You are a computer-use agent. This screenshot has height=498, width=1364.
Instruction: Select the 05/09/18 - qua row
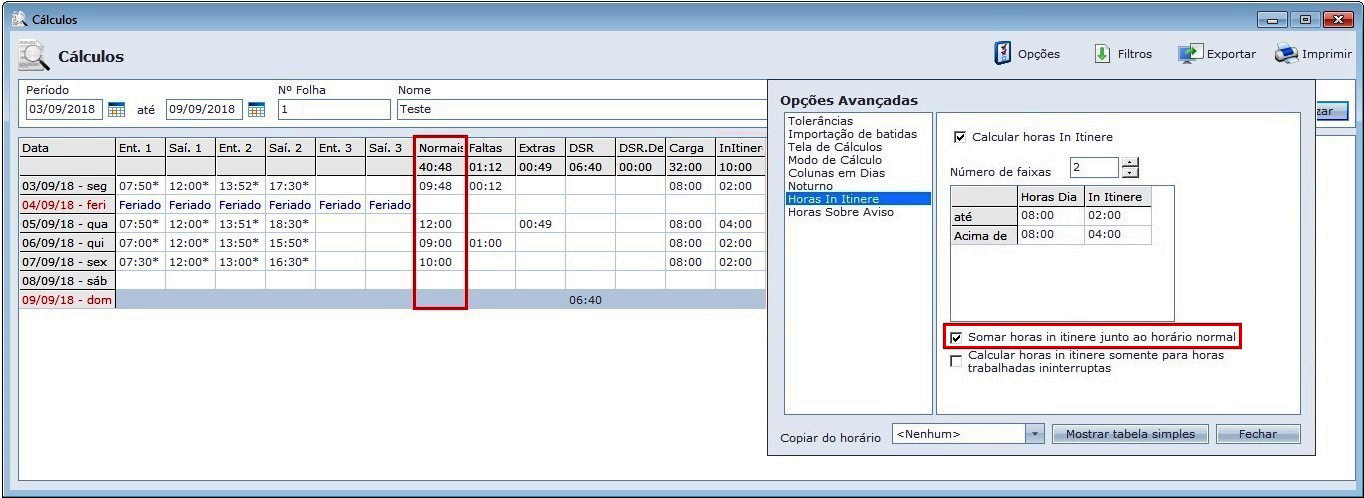[66, 224]
